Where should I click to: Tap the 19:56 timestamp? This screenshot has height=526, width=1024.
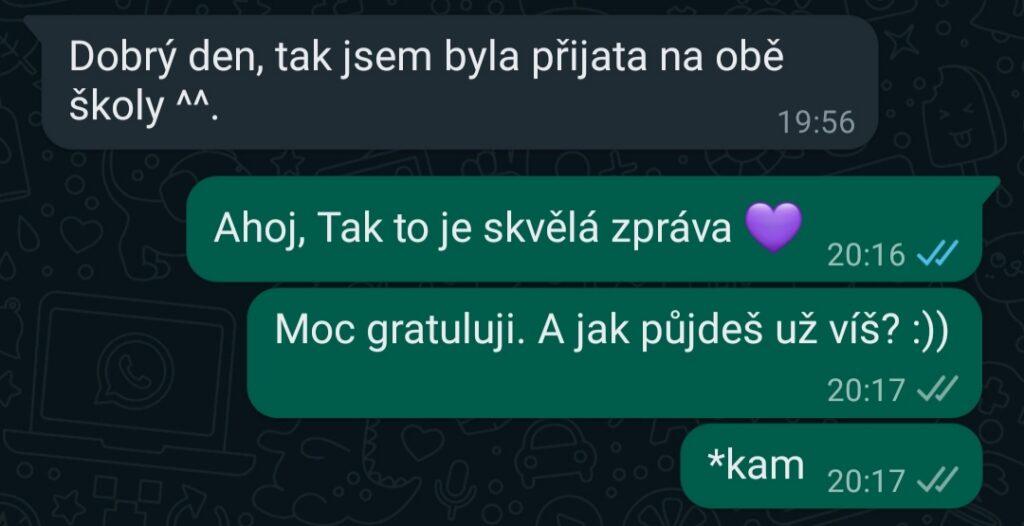pos(816,123)
